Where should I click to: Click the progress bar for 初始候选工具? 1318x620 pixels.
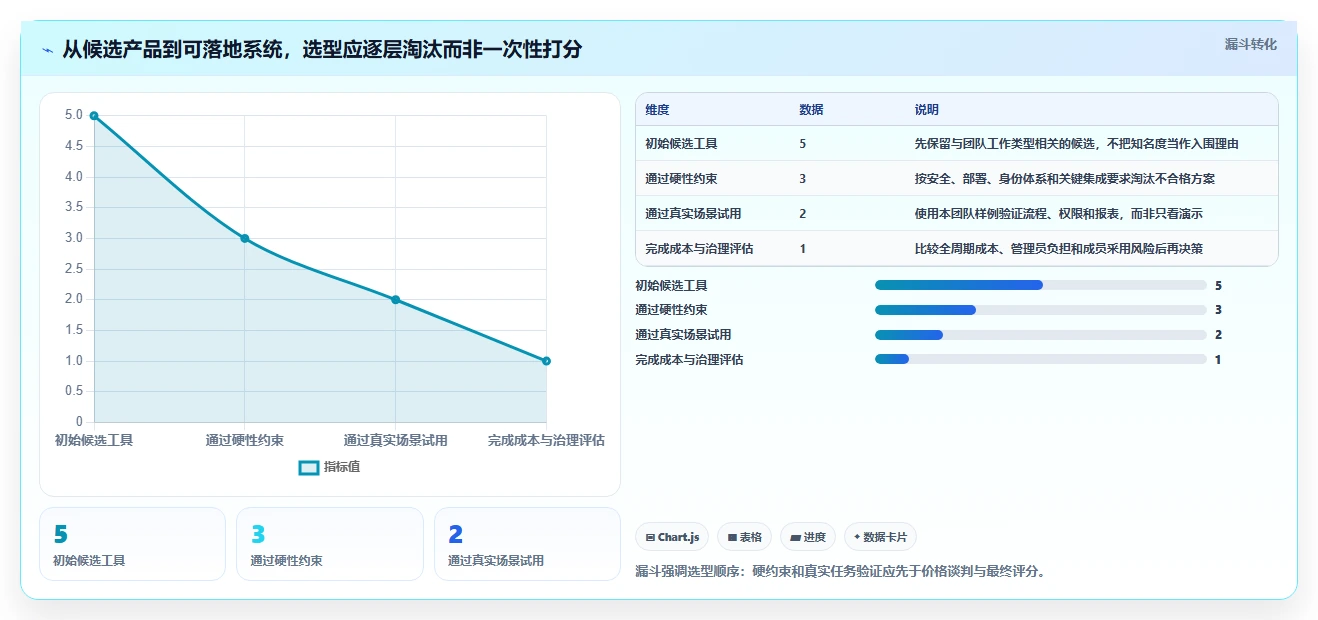coord(1041,285)
